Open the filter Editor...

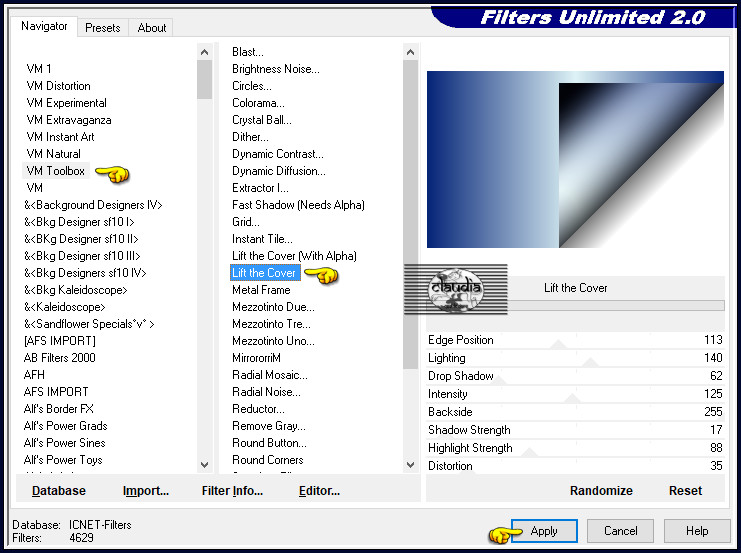[x=319, y=491]
